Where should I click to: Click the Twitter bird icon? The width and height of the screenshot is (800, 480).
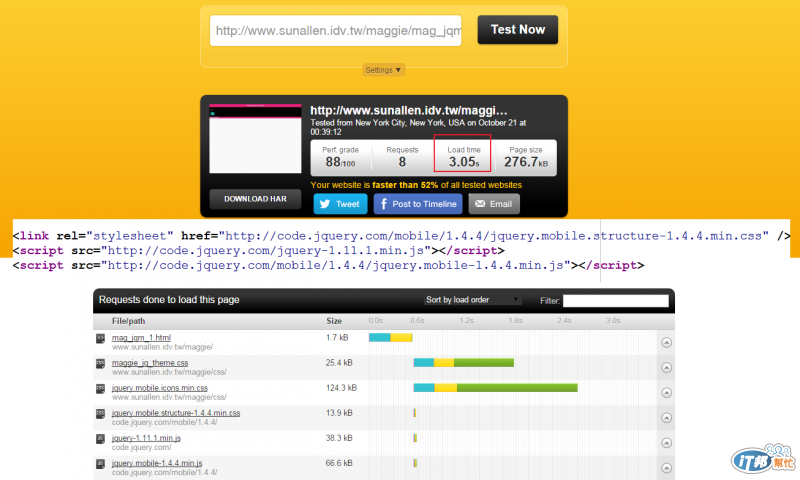pyautogui.click(x=325, y=204)
